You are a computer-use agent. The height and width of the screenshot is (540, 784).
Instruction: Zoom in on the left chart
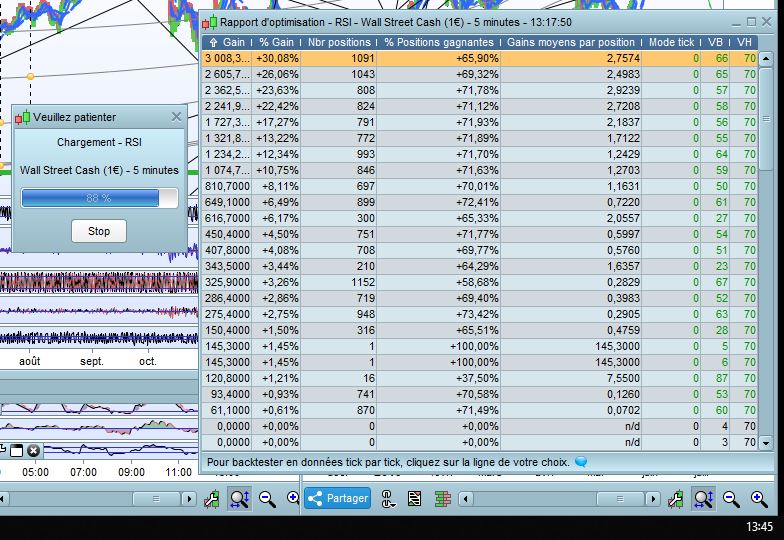pyautogui.click(x=293, y=498)
